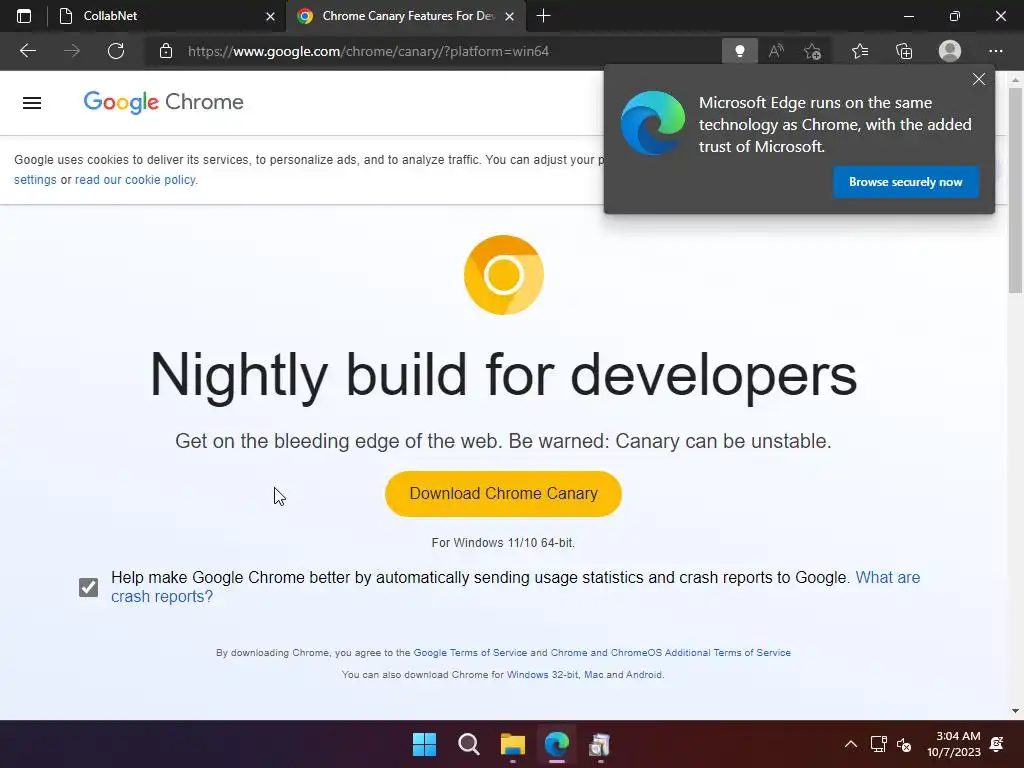1024x768 pixels.
Task: Click the scrollbar down arrow
Action: [x=1015, y=711]
